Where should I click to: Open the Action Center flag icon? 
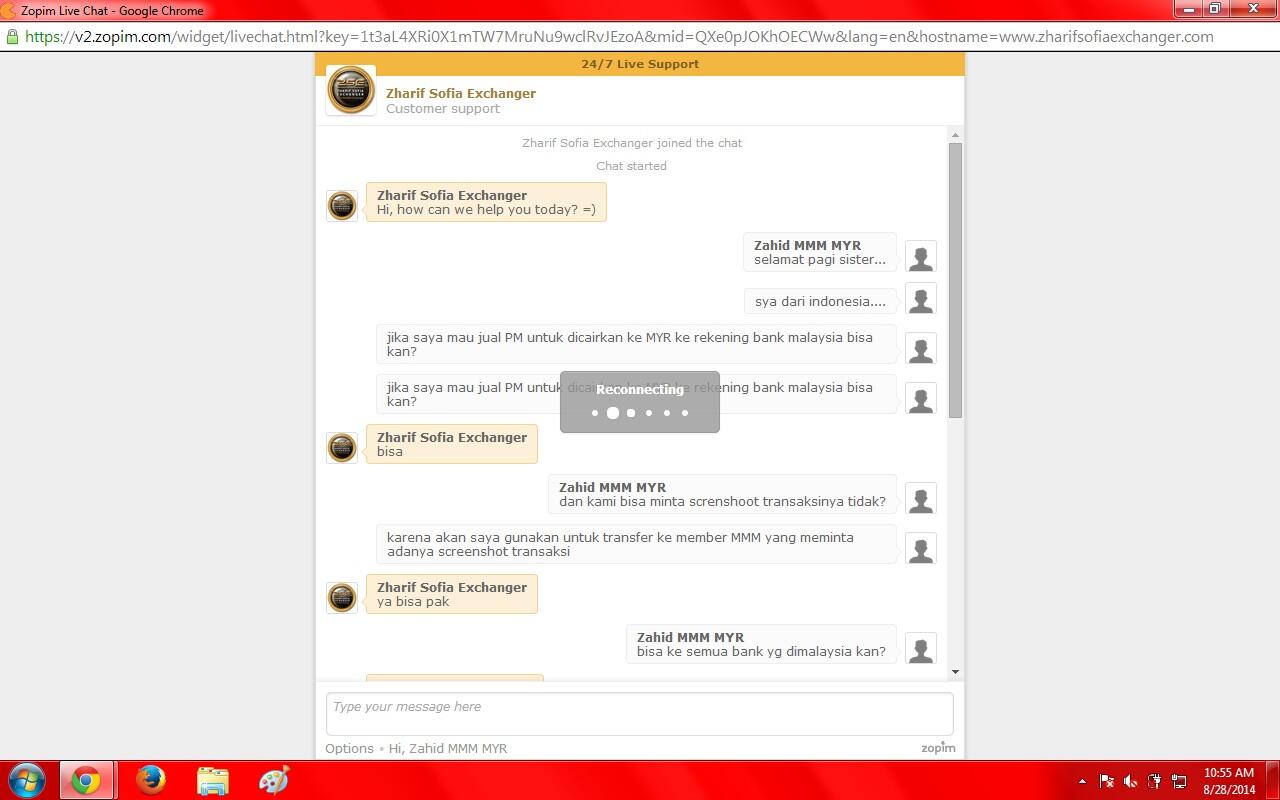[1106, 781]
